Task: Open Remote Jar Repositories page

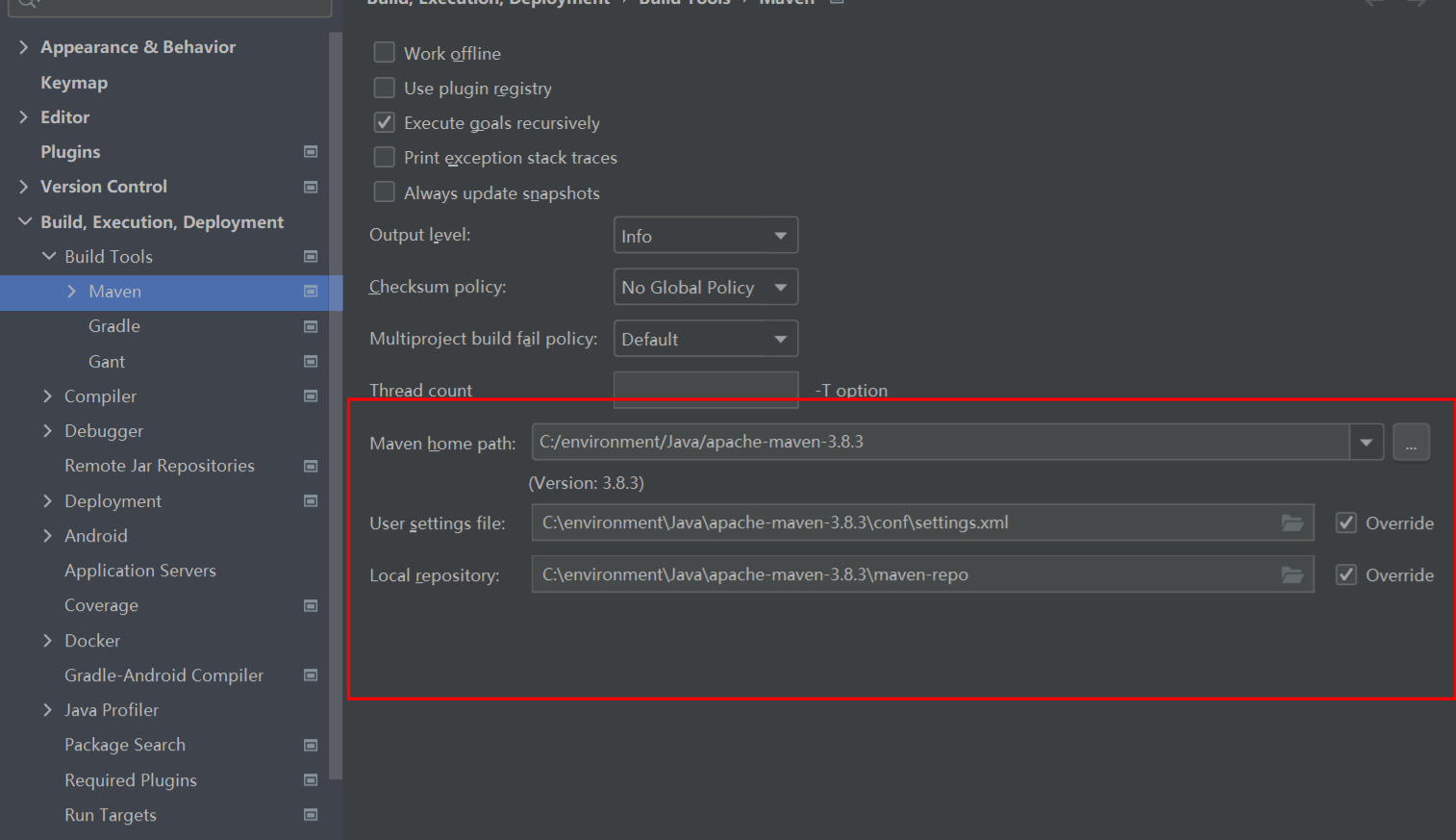Action: [160, 466]
